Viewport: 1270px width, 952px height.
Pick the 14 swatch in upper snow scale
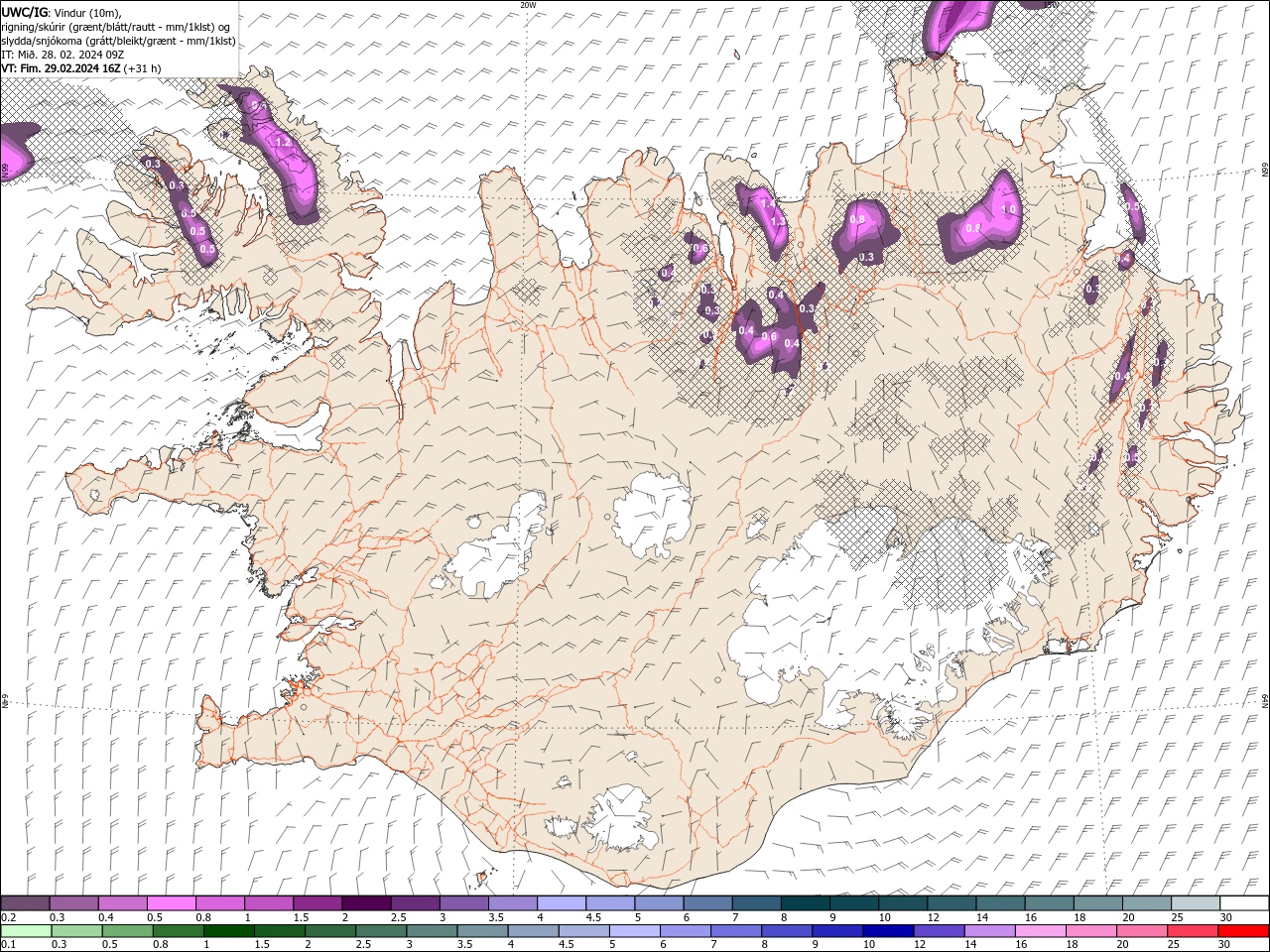point(999,903)
